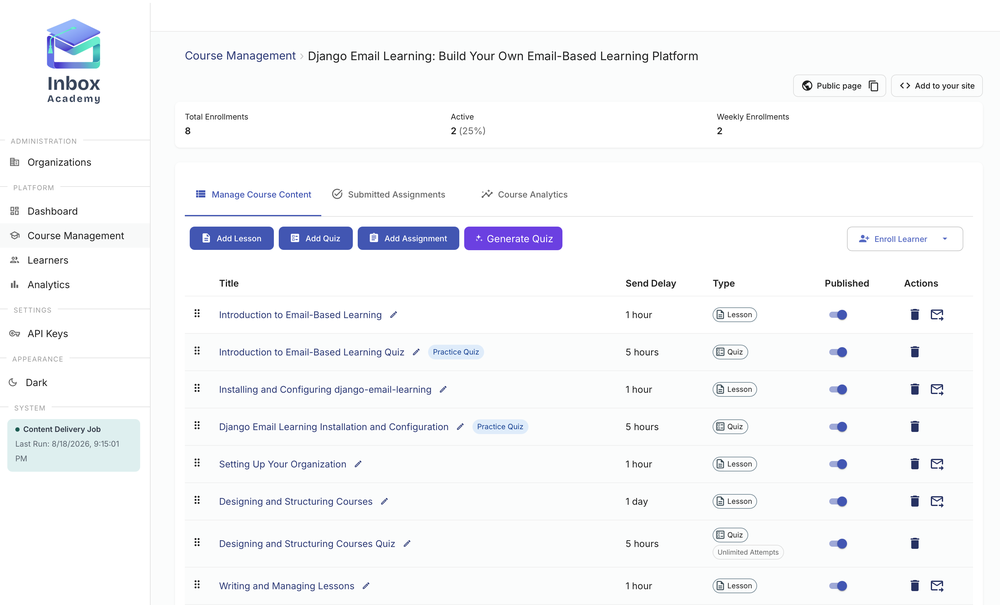
Task: Send email for Installing and Configuring django-email-learning
Action: click(937, 389)
